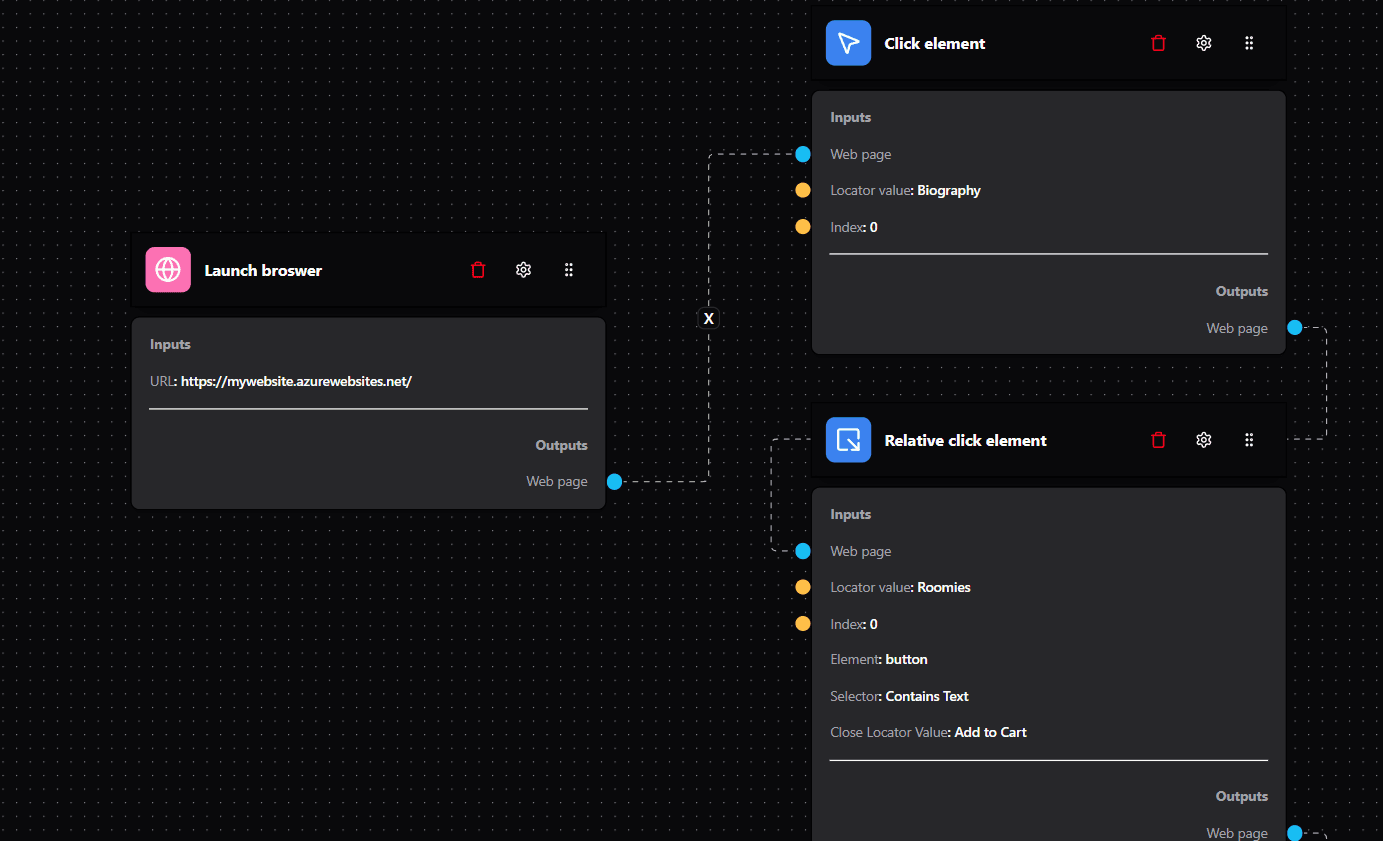Delete the Relative click element node
The width and height of the screenshot is (1383, 841).
pyautogui.click(x=1158, y=440)
